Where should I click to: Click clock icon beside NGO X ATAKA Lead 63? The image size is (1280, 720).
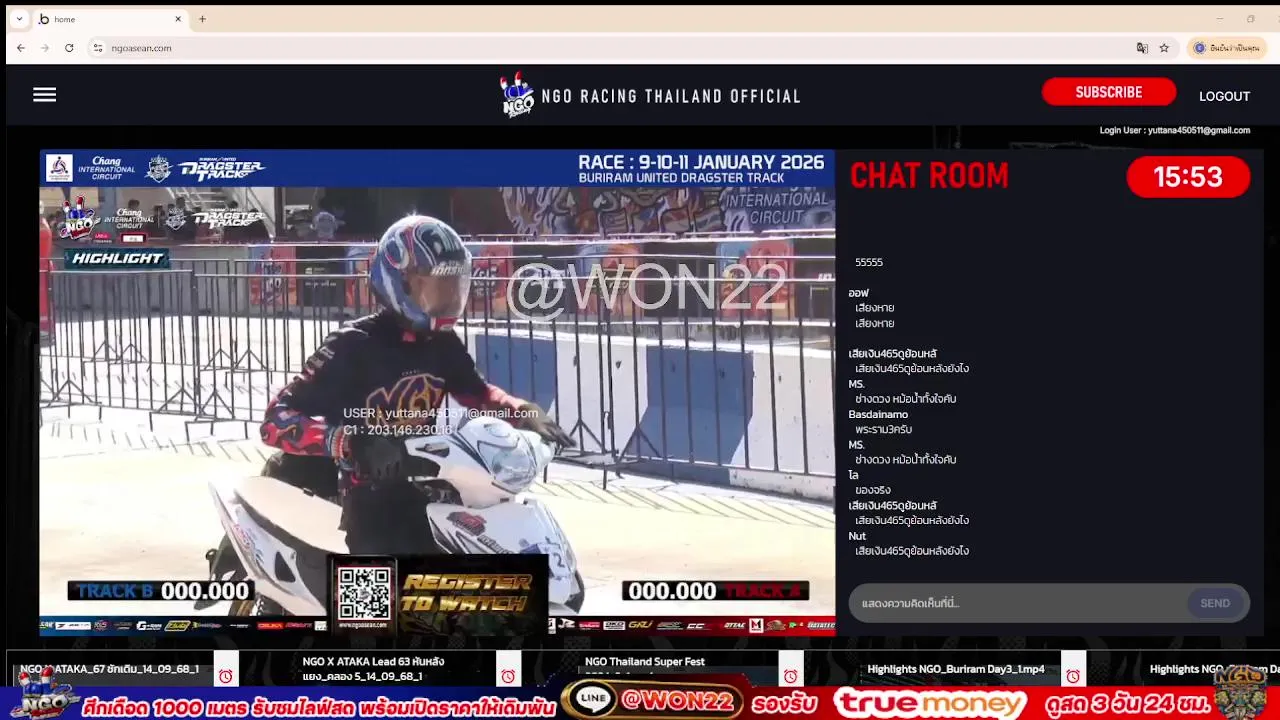click(508, 676)
